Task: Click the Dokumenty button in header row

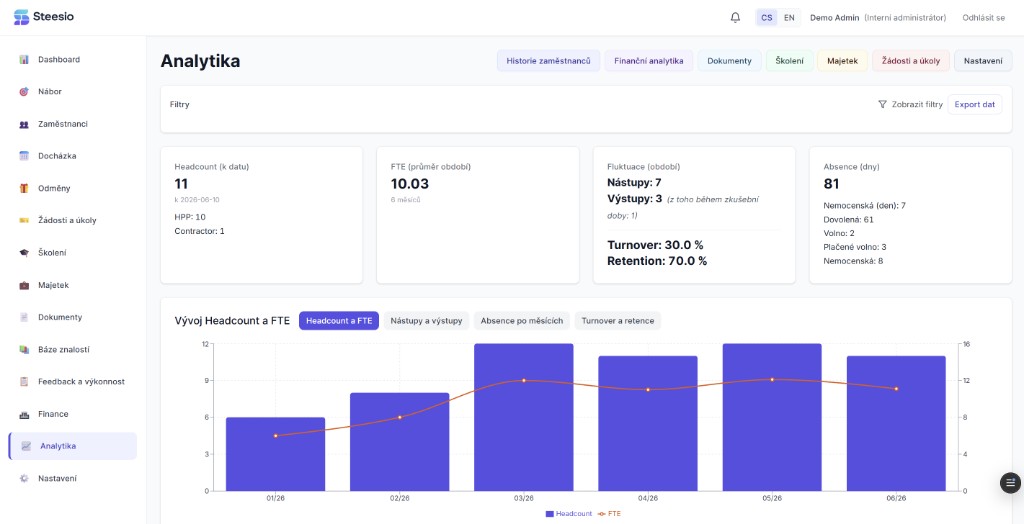Action: [x=729, y=61]
